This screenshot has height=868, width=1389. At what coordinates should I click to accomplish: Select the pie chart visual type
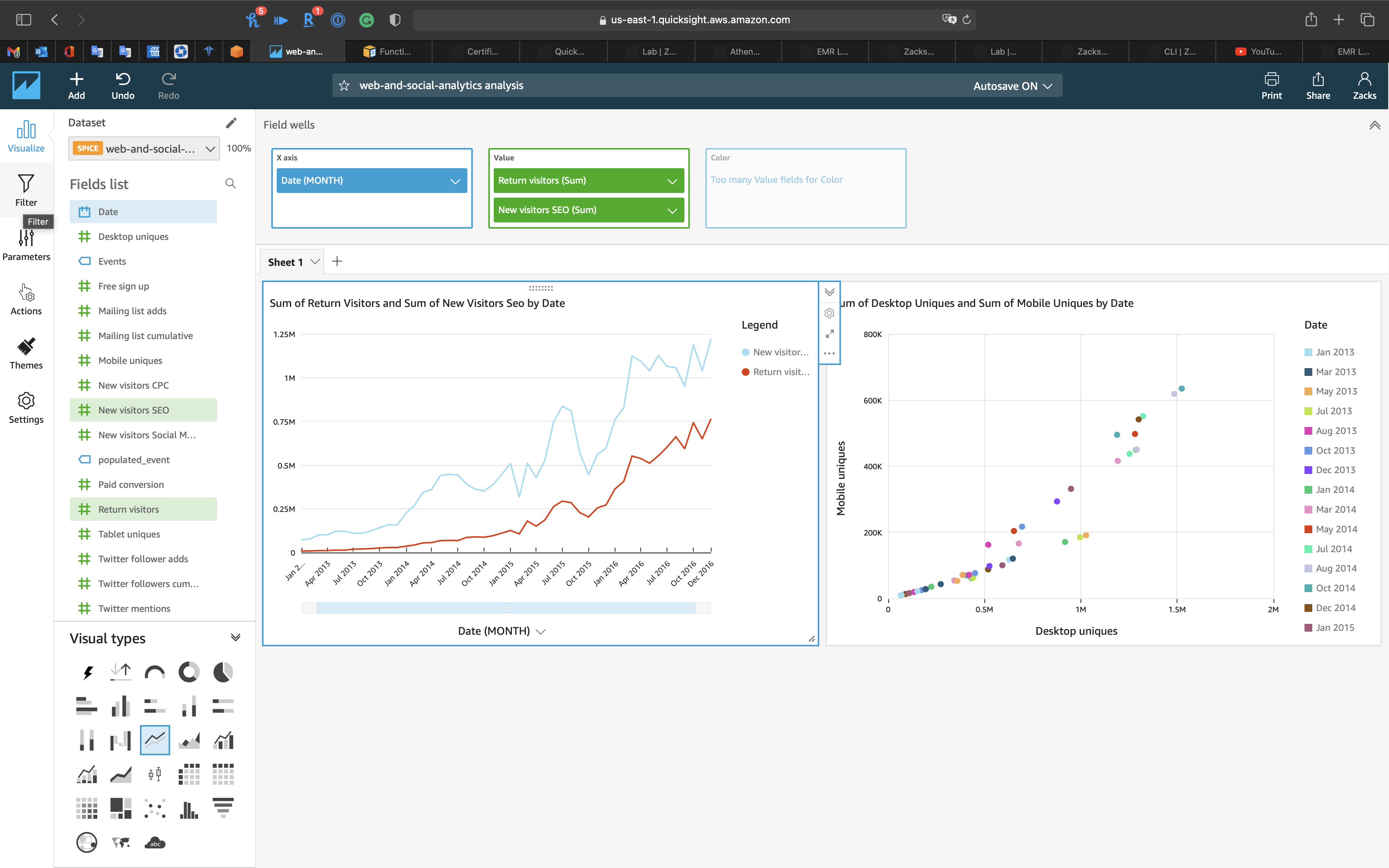click(x=223, y=672)
